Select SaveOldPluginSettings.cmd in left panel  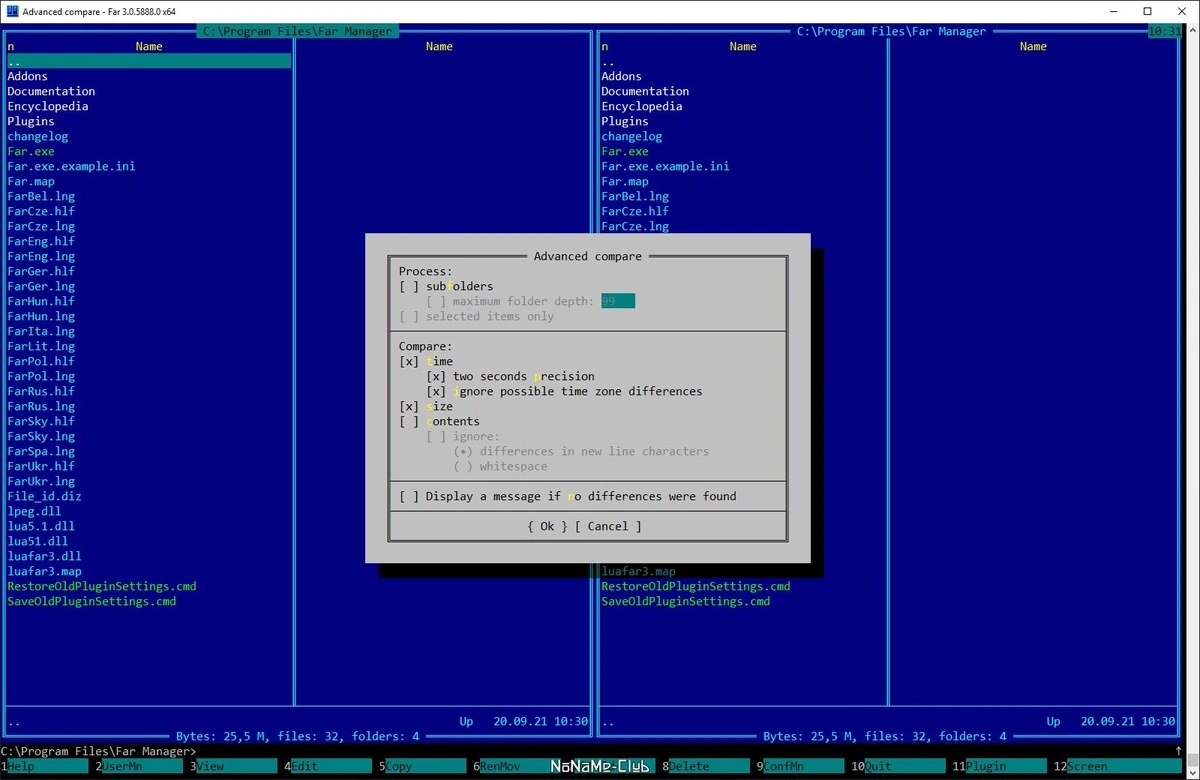point(92,601)
